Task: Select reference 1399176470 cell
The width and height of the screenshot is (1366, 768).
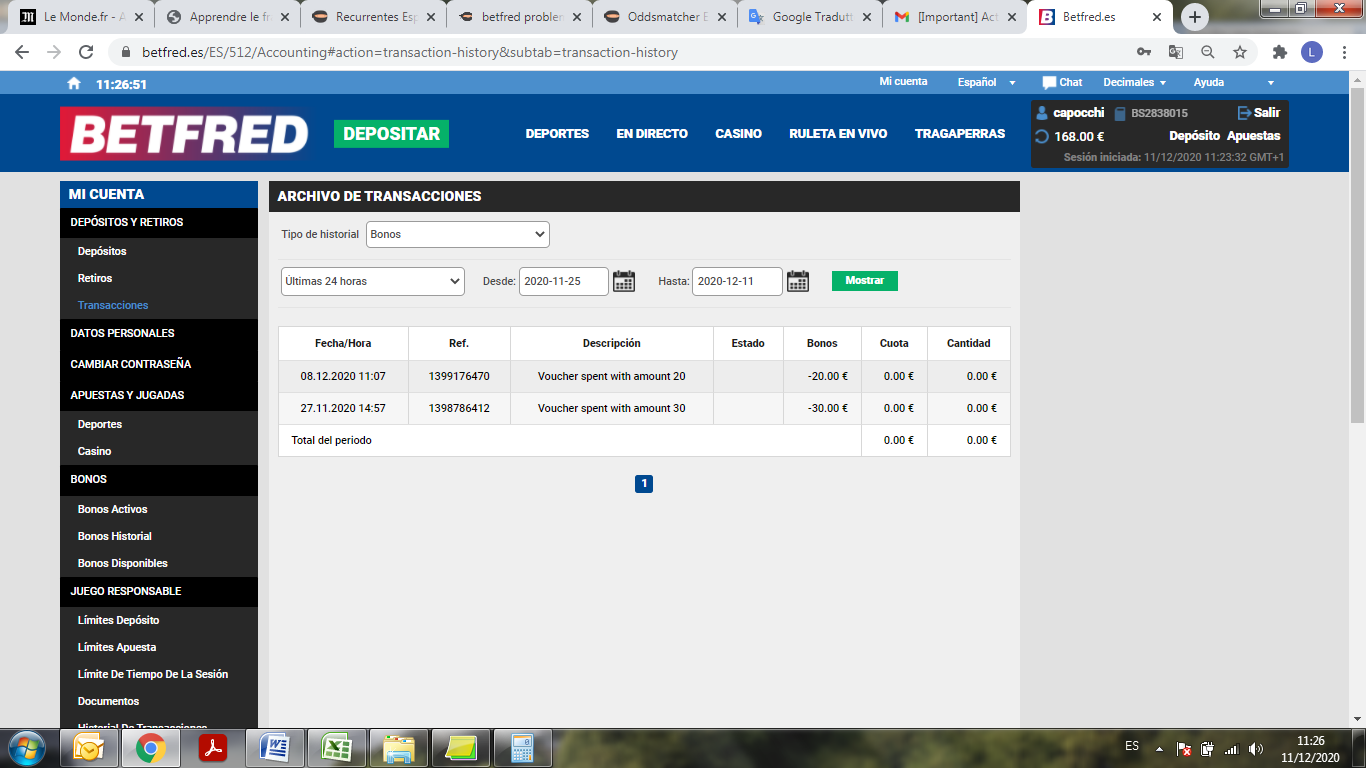Action: click(459, 377)
